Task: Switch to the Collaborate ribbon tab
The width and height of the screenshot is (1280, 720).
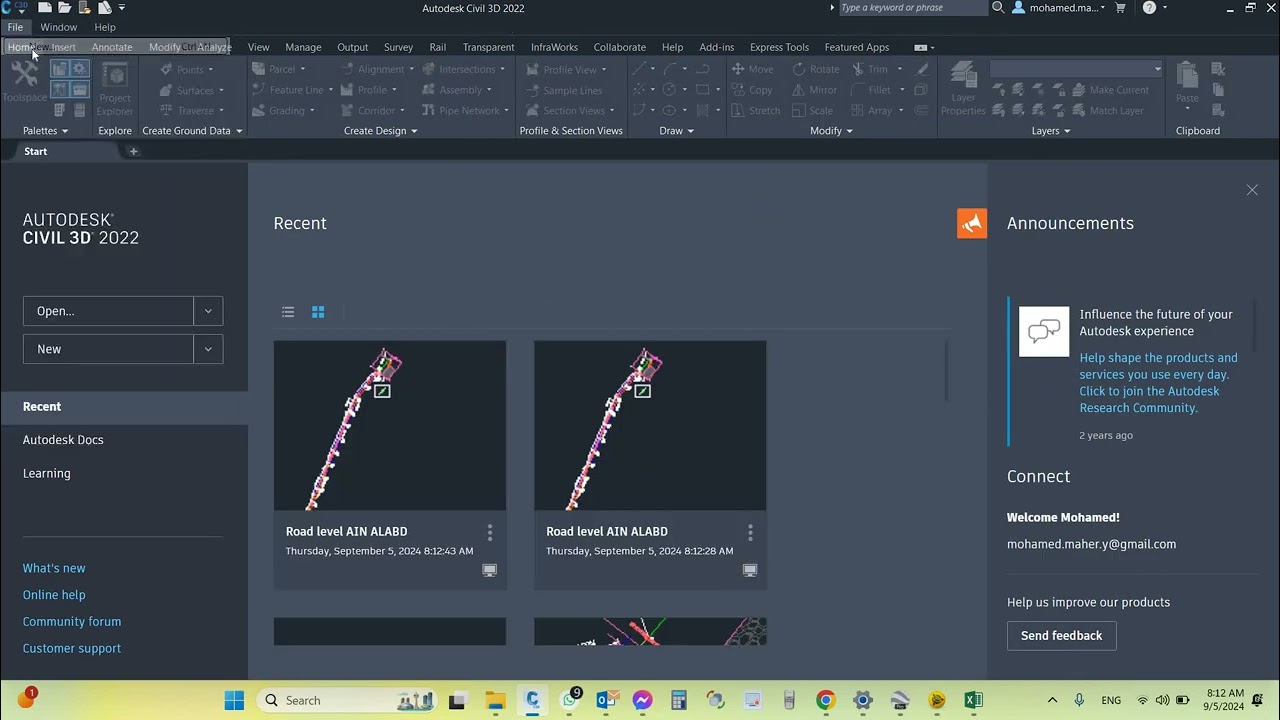Action: click(x=619, y=47)
